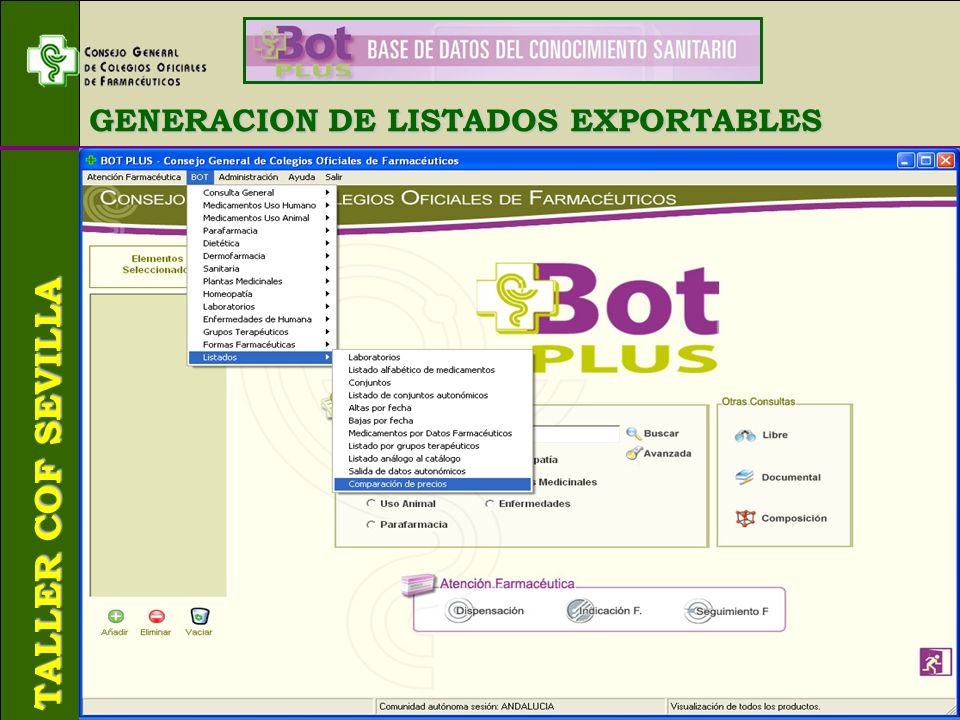
Task: Click the Documental query label
Action: (x=791, y=478)
